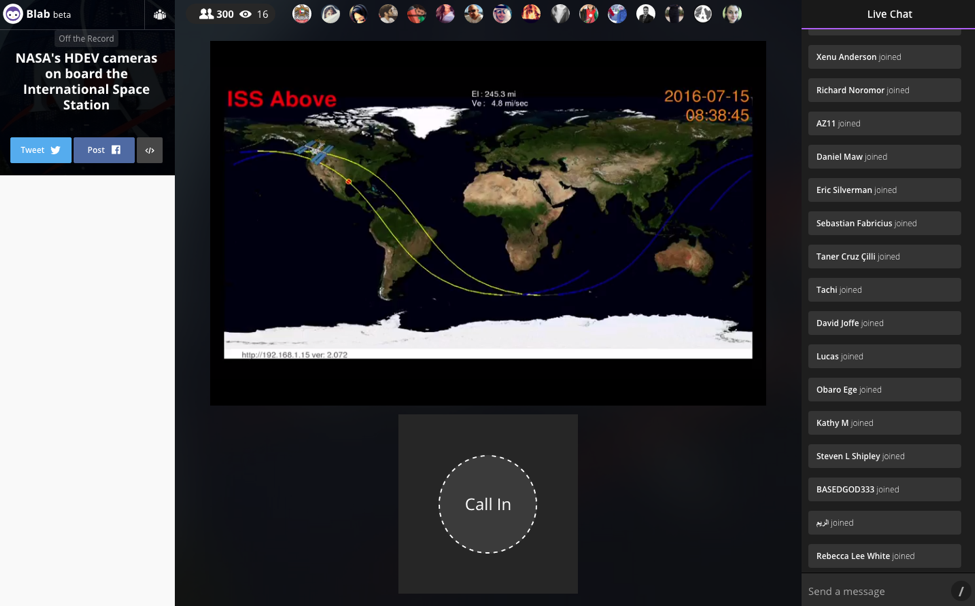Open the embed code button
Screen dimensions: 975x606
tap(150, 150)
